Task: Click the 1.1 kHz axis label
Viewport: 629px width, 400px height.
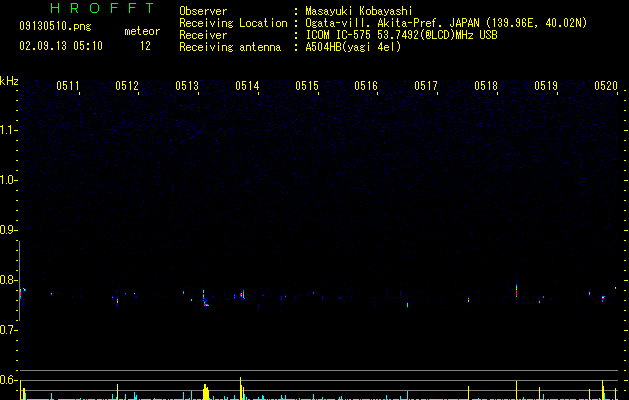Action: click(x=7, y=130)
